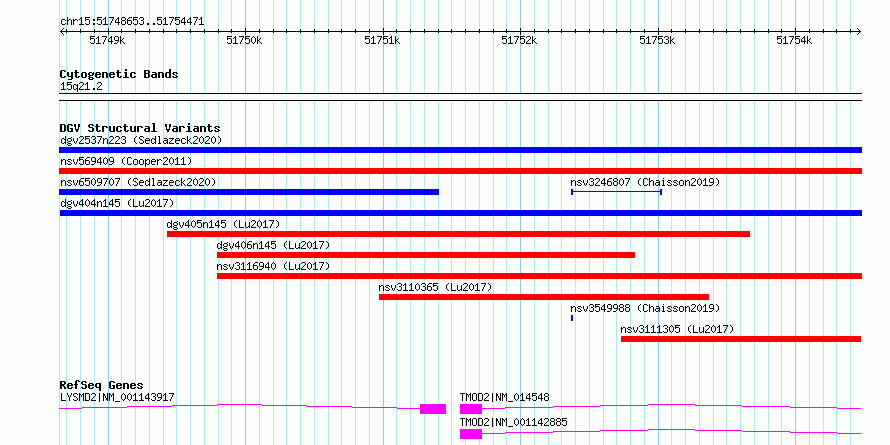Click the 51753k ruler position label
Image resolution: width=890 pixels, height=445 pixels.
tap(658, 40)
